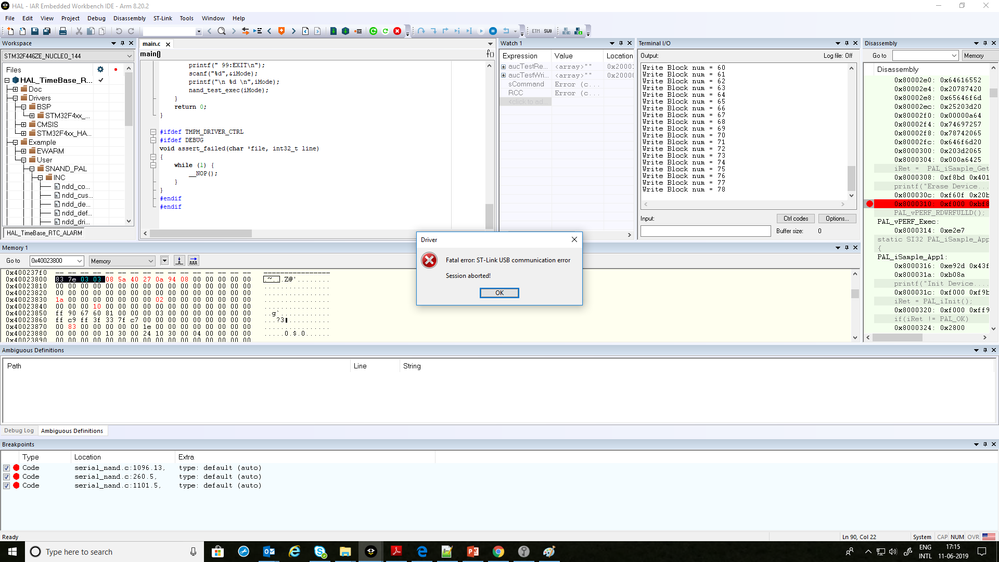Open the Debug menu
Viewport: 999px width, 562px height.
(x=96, y=18)
